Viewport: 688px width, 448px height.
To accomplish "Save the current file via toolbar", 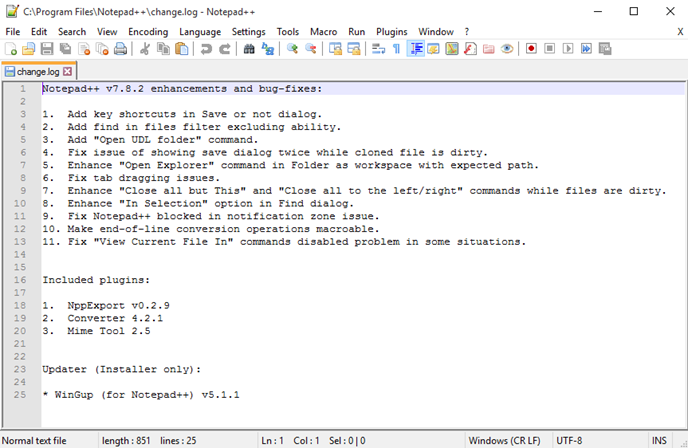I will click(47, 49).
